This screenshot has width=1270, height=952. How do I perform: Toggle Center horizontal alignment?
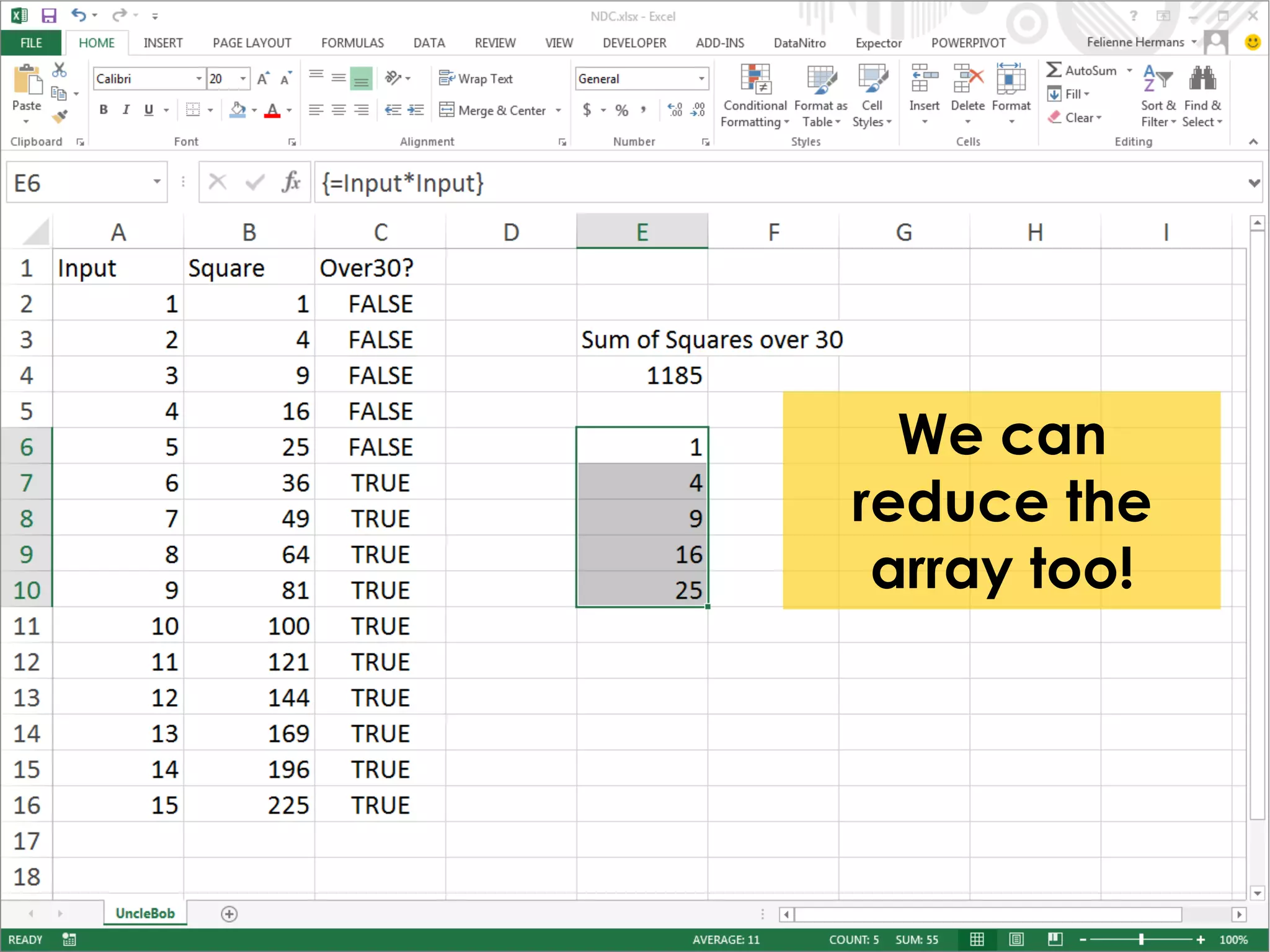point(339,110)
